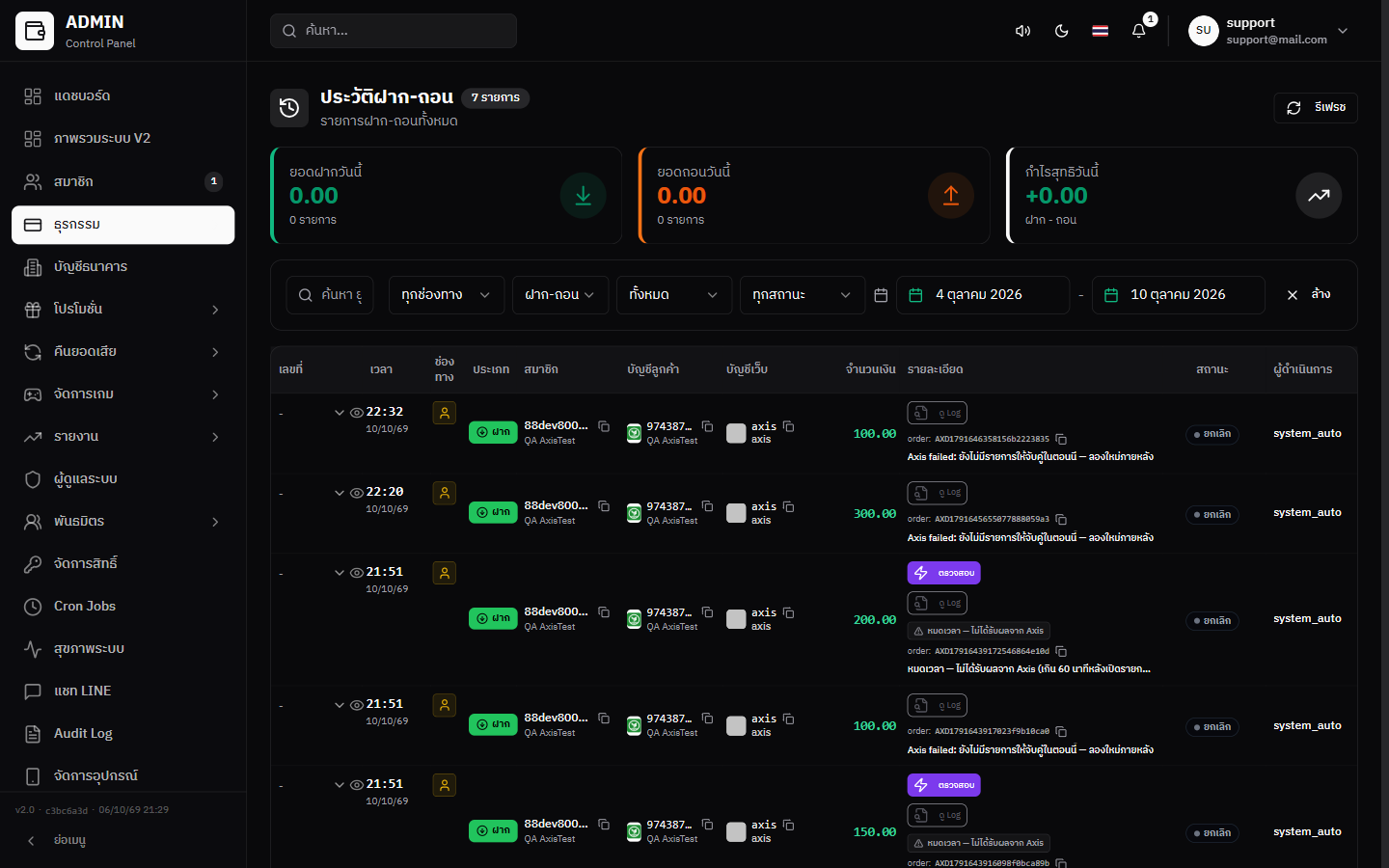The image size is (1389, 868).
Task: Expand the 22:32 row with its chevron
Action: pyautogui.click(x=340, y=412)
